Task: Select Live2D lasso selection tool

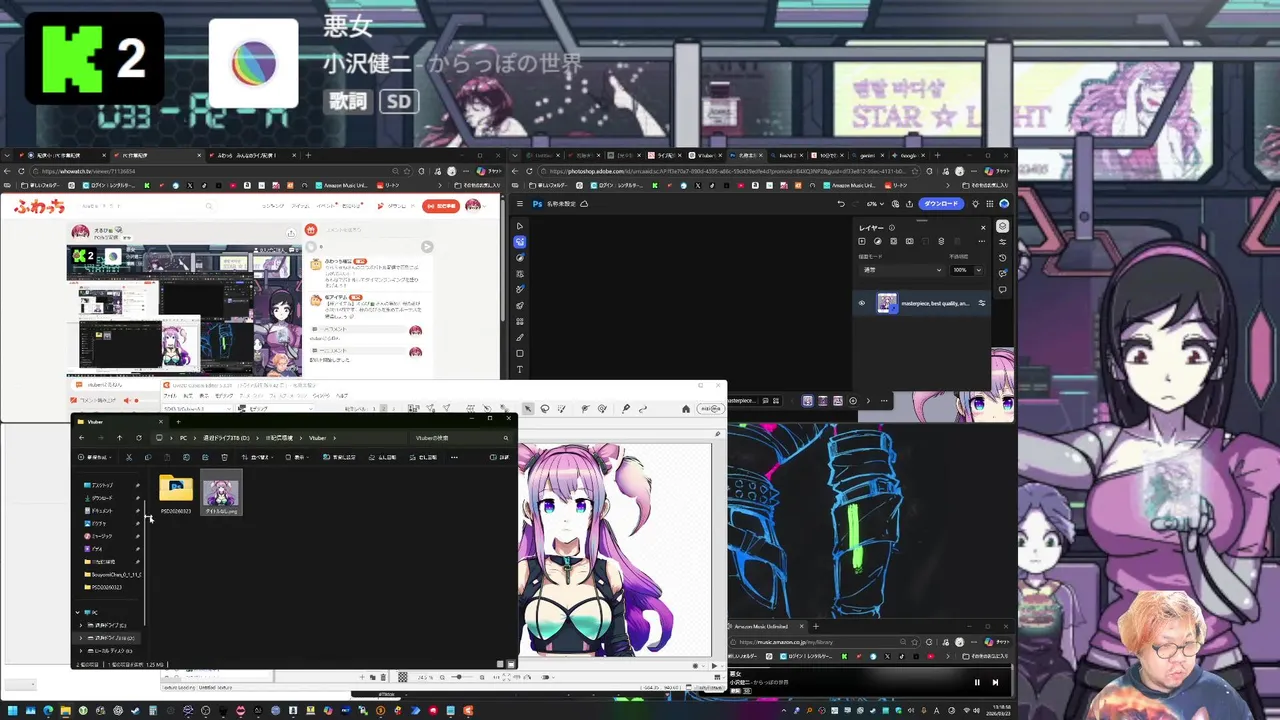Action: [545, 408]
